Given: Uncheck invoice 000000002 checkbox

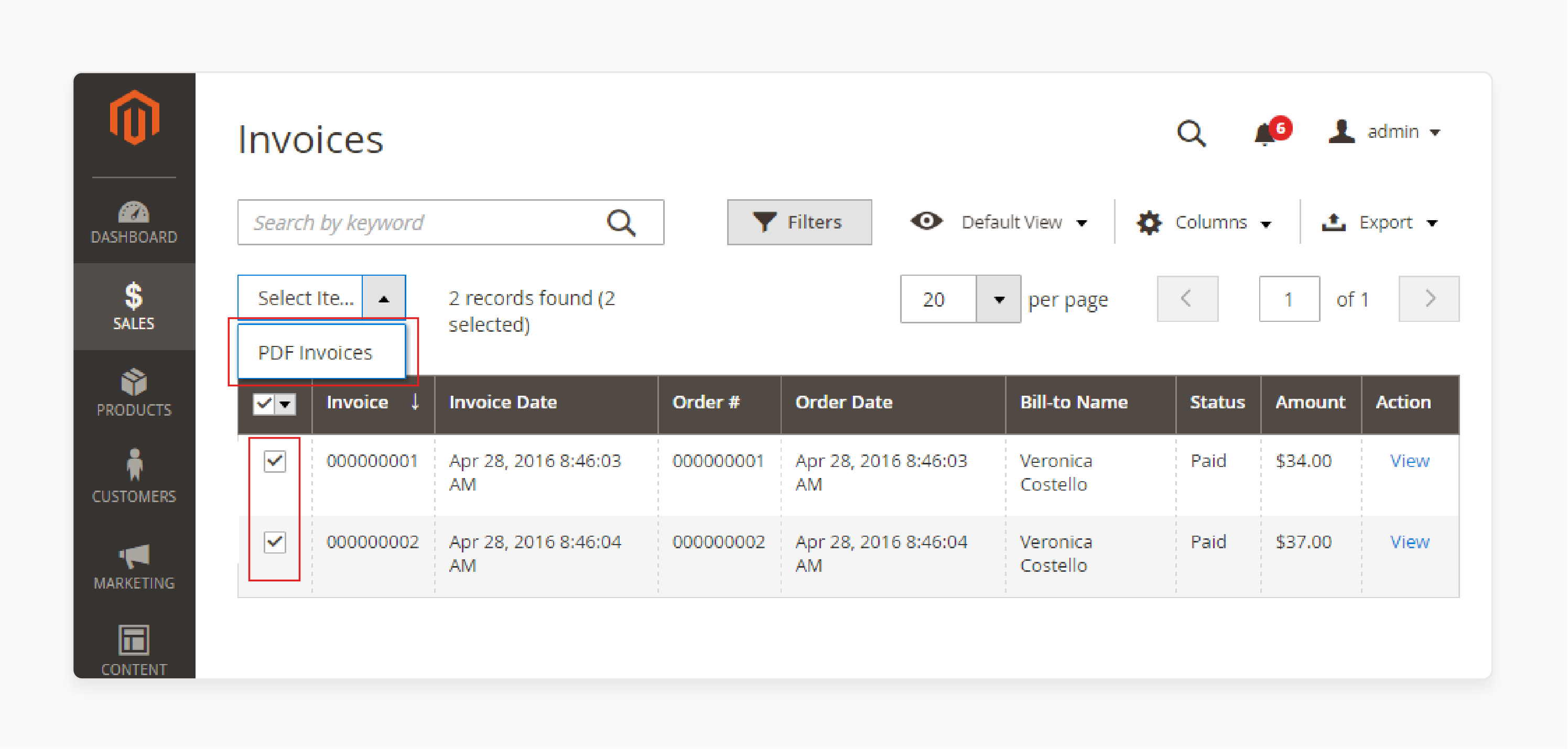Looking at the screenshot, I should pos(275,541).
